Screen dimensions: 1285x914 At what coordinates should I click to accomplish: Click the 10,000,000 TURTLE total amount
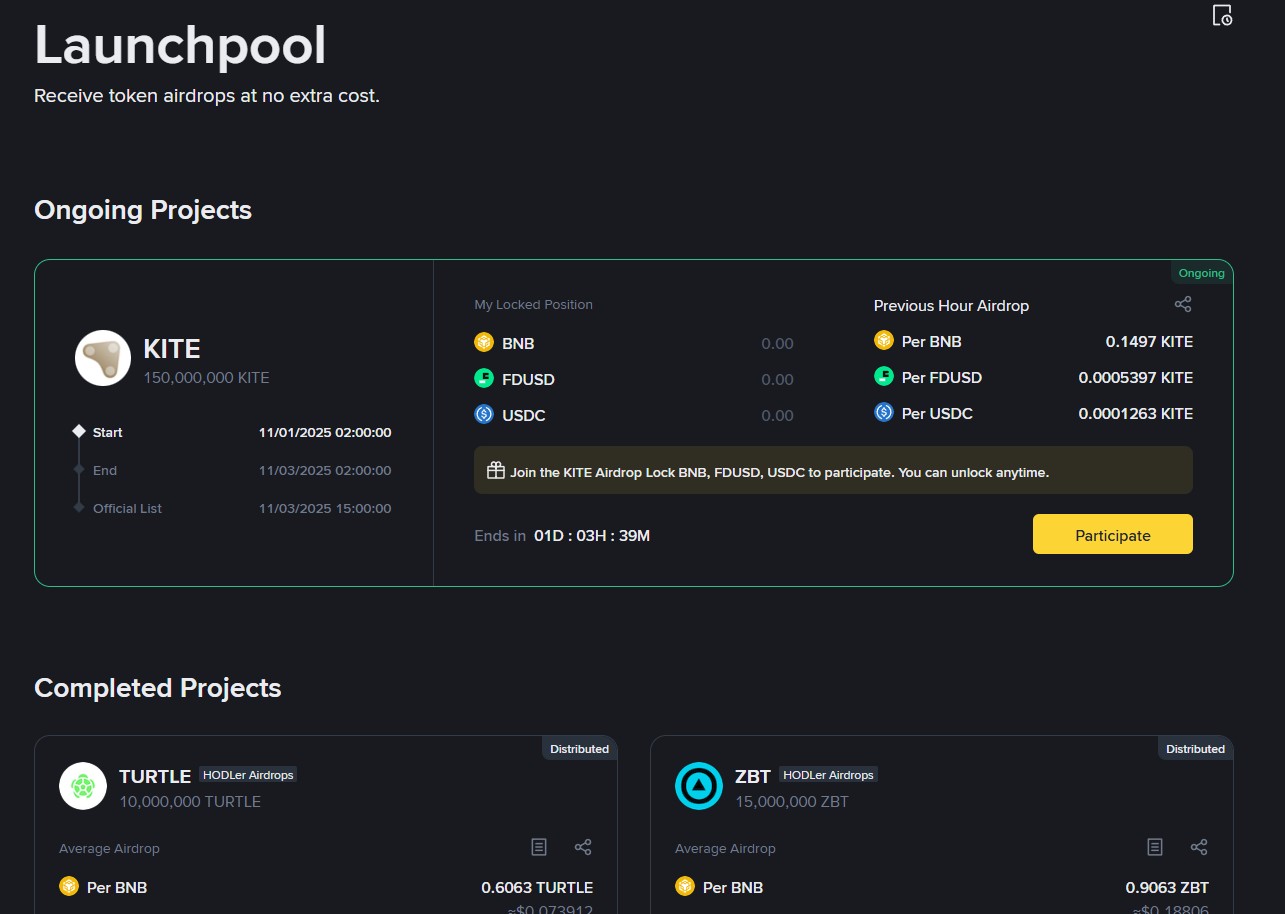click(190, 802)
